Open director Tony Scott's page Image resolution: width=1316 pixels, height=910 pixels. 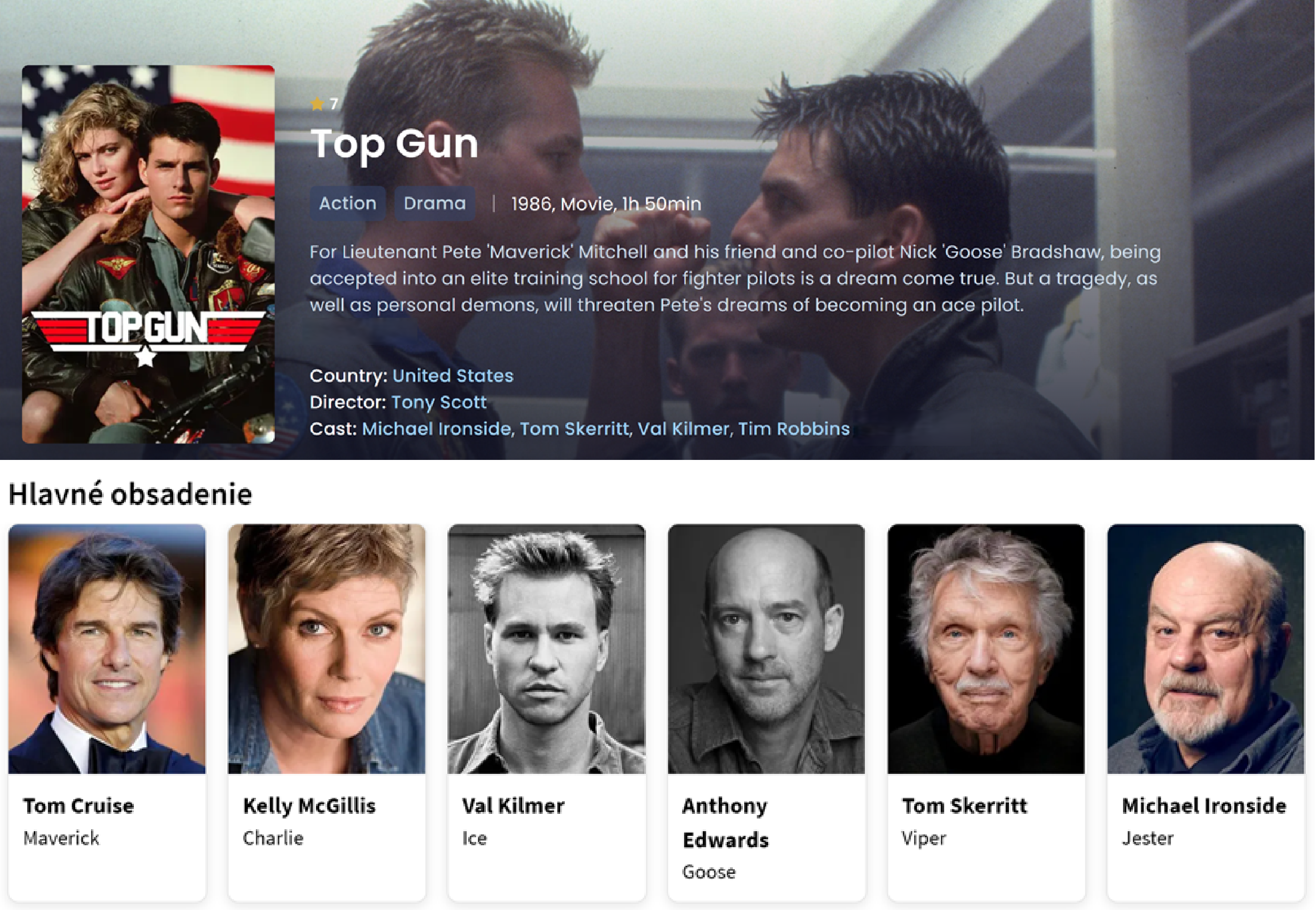pos(439,403)
